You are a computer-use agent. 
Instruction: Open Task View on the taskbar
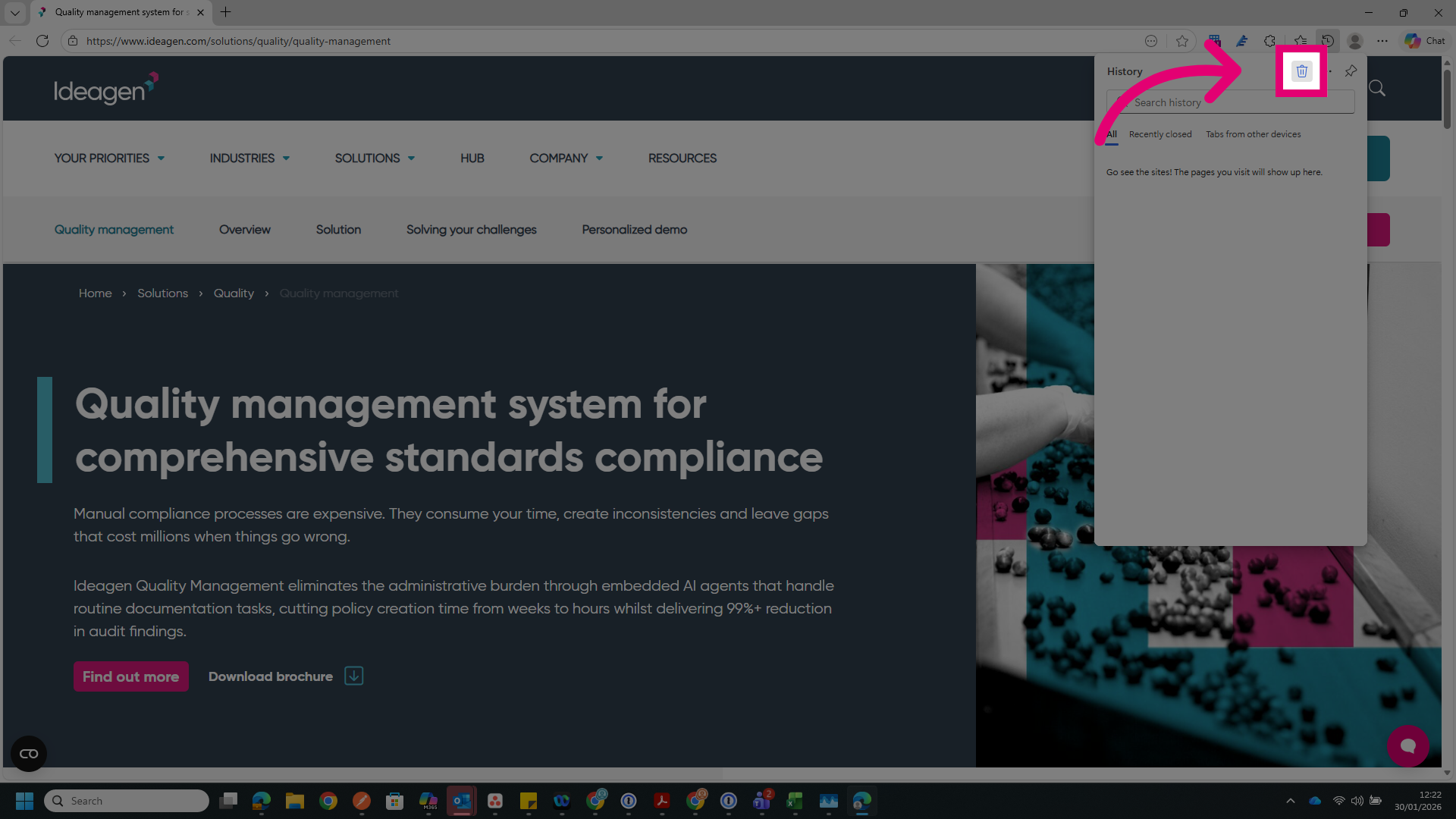(228, 801)
